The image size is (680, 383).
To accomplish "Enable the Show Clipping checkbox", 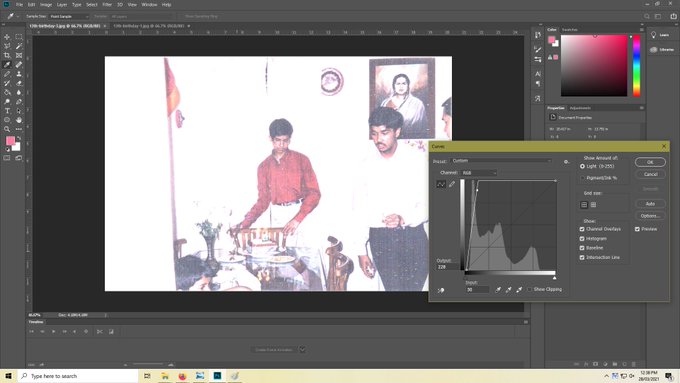I will pos(530,289).
